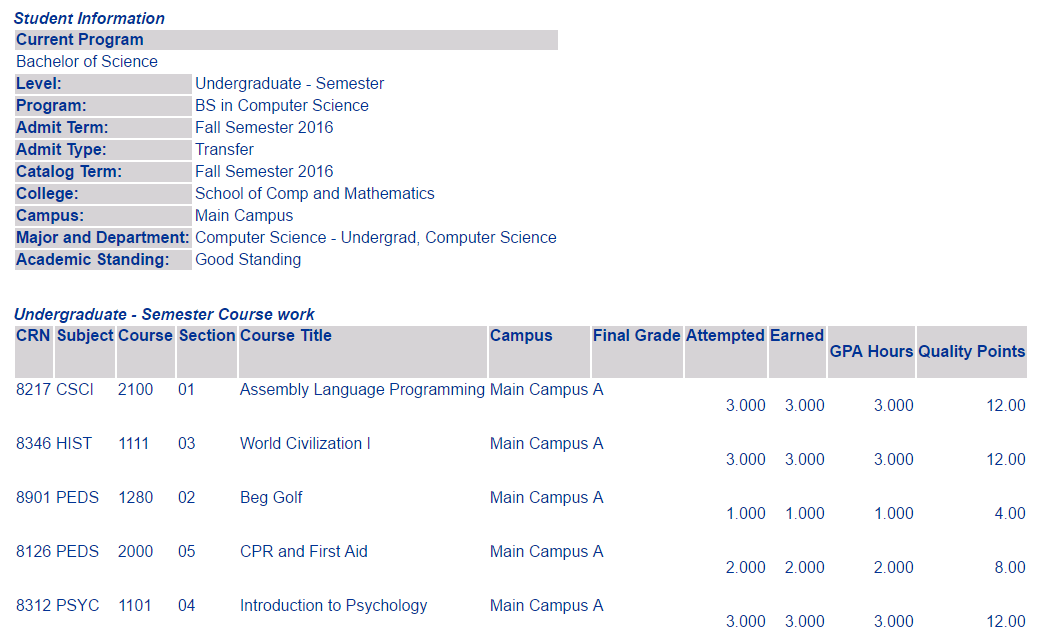The width and height of the screenshot is (1039, 639).
Task: Select Introduction to Psychology course title
Action: [x=333, y=605]
